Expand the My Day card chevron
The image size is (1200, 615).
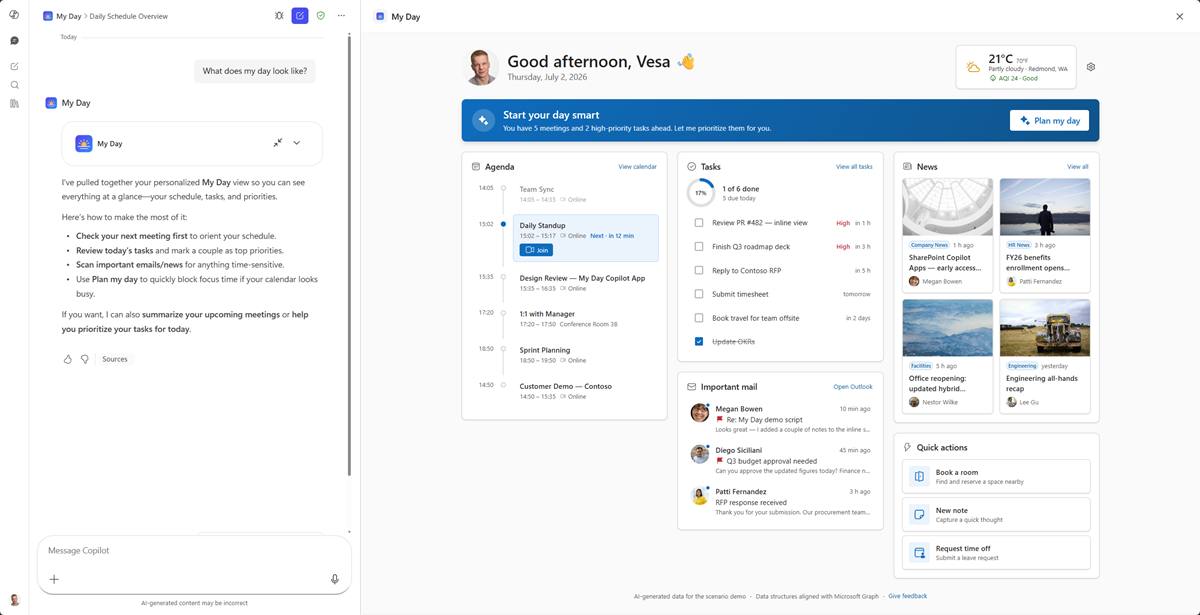(297, 143)
